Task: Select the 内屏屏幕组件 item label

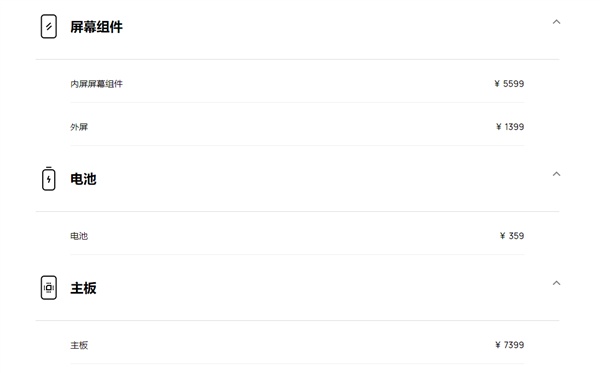Action: (x=96, y=84)
